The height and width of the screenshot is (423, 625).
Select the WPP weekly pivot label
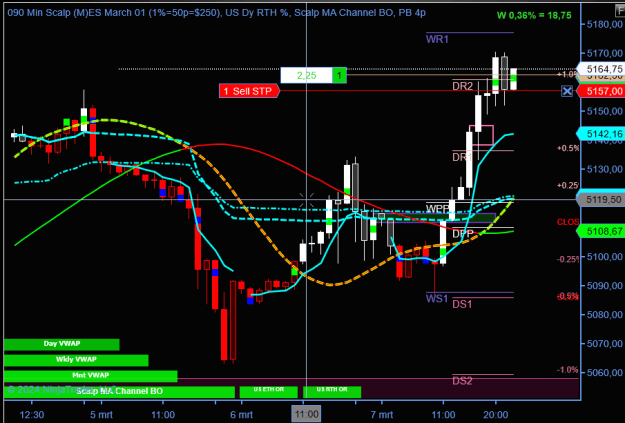[437, 209]
